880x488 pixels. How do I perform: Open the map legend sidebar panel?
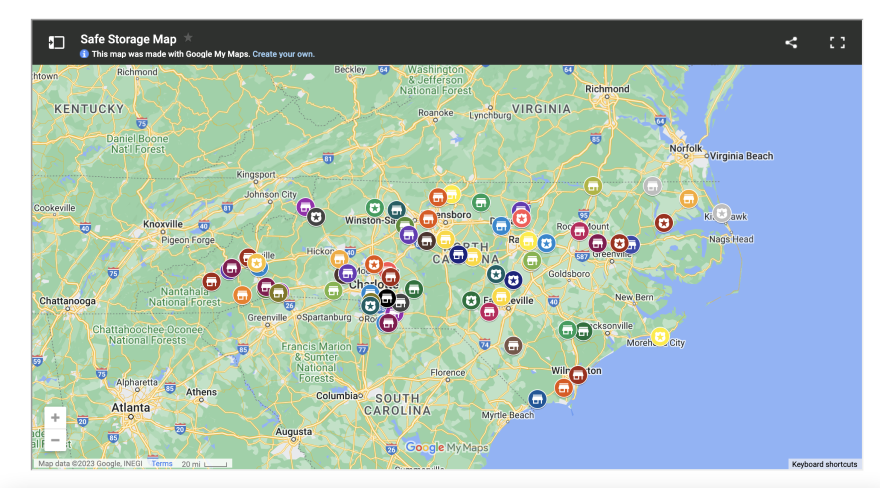click(x=57, y=42)
